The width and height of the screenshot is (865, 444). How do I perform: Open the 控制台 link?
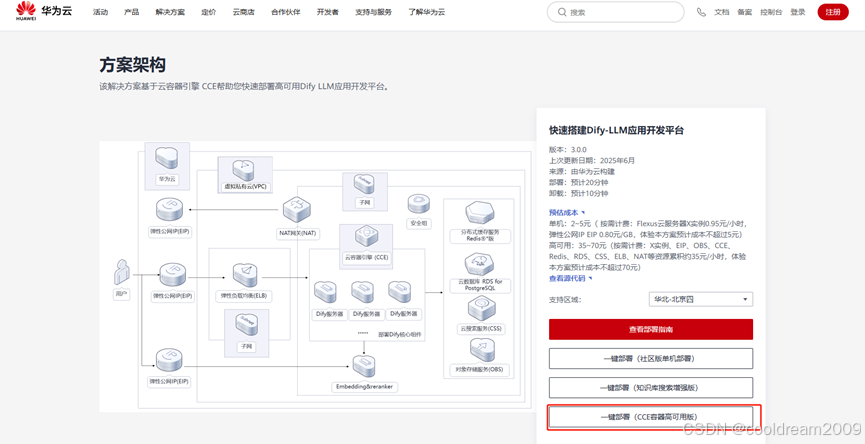click(771, 12)
